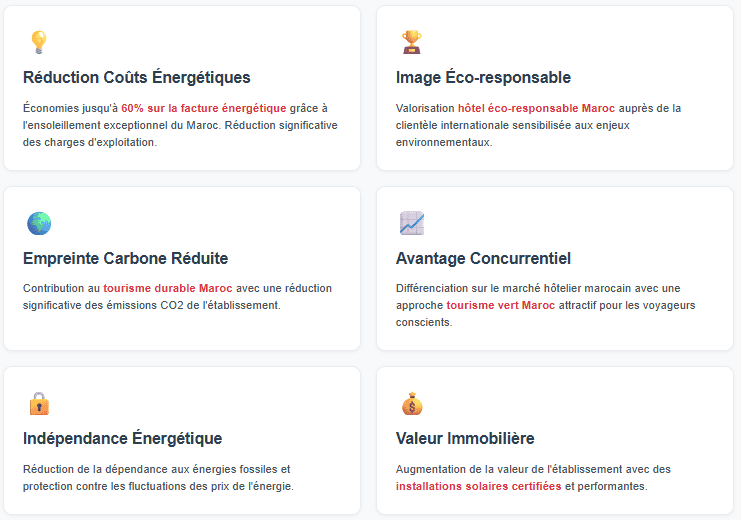Select the Réduction Coûts Énergétiques heading
The width and height of the screenshot is (741, 520).
pyautogui.click(x=137, y=77)
